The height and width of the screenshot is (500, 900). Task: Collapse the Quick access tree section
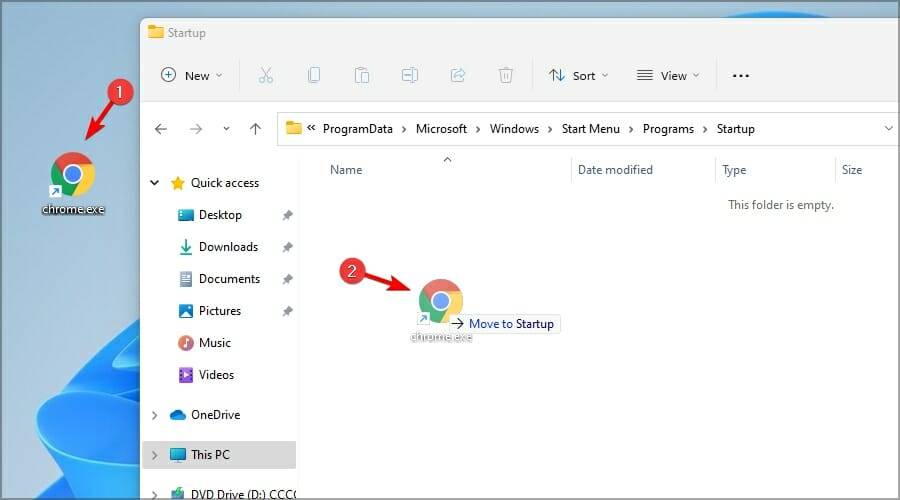point(154,183)
